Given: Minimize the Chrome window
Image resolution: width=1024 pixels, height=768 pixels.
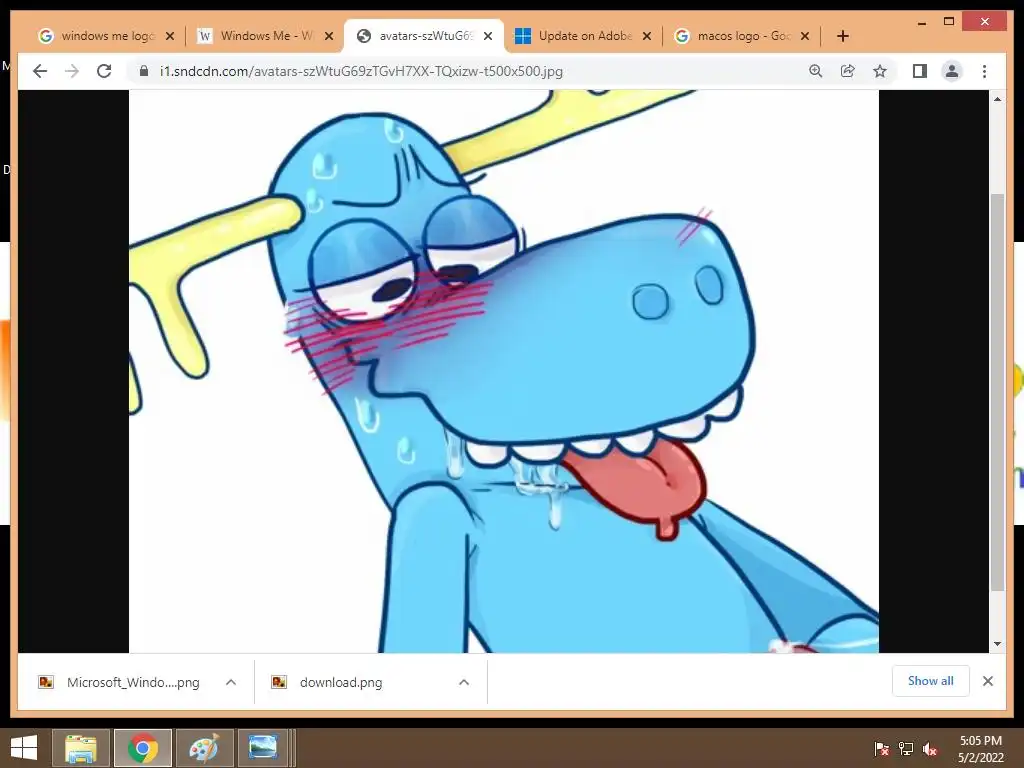Looking at the screenshot, I should tap(921, 22).
